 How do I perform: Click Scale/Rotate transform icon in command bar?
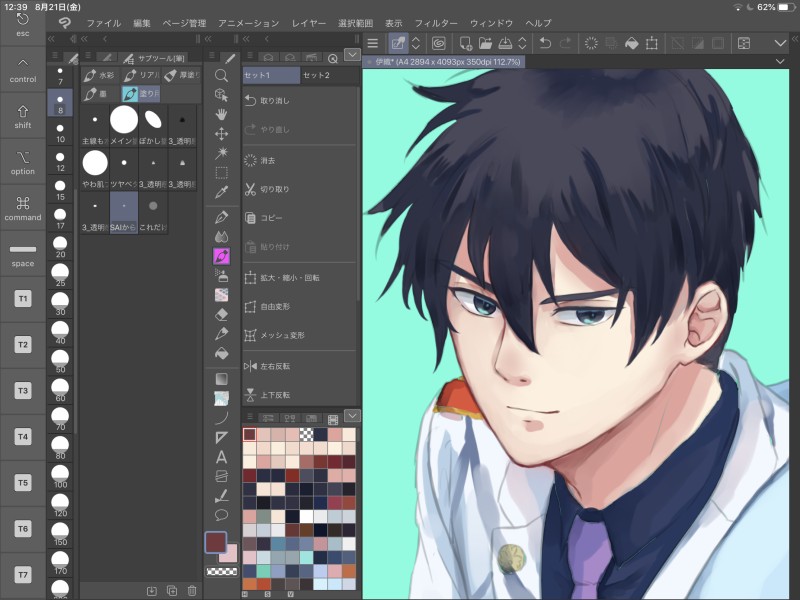pyautogui.click(x=652, y=43)
